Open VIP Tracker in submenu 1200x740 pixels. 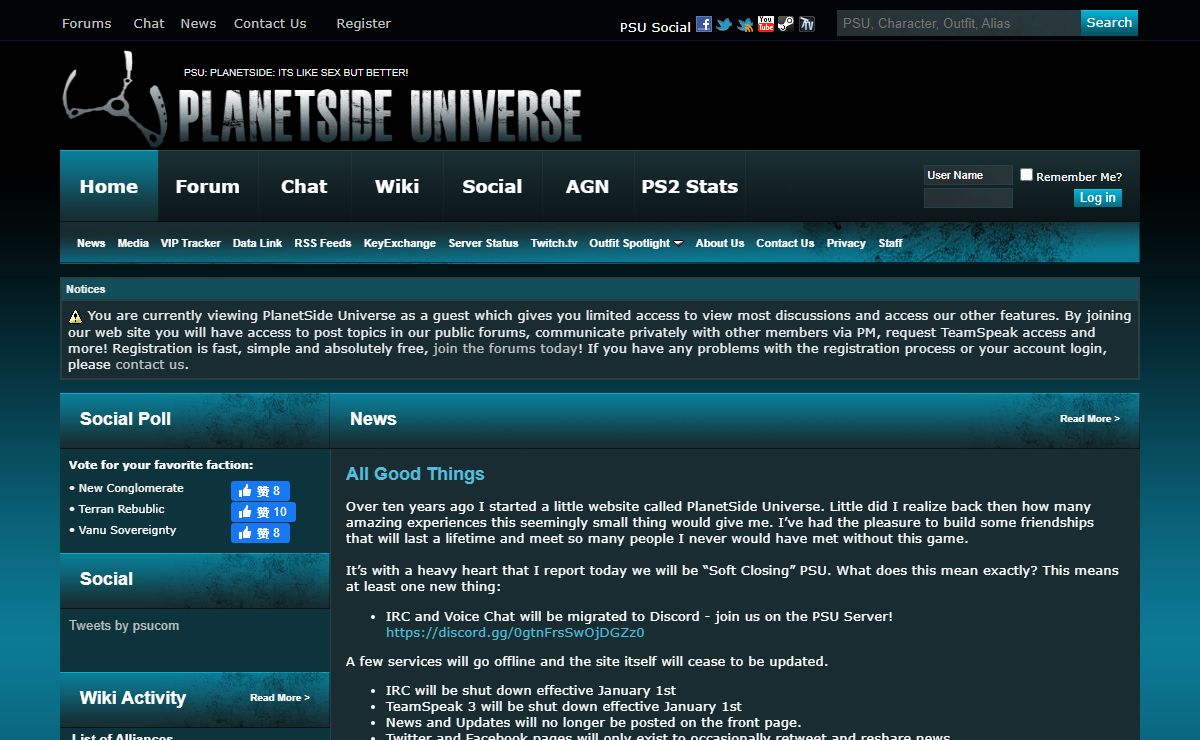[x=191, y=243]
